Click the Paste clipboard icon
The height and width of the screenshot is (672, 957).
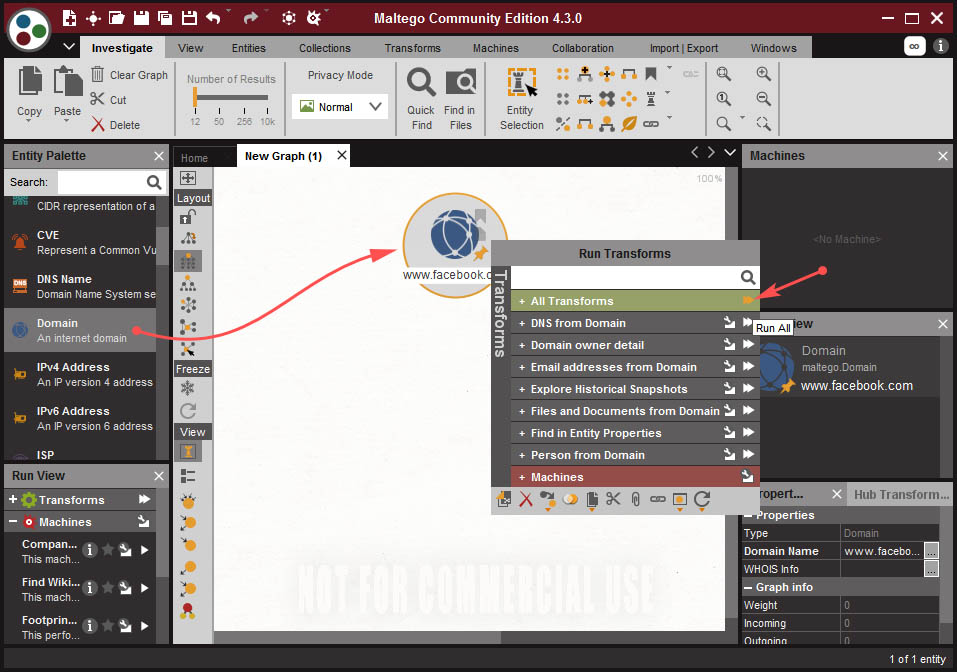click(67, 81)
